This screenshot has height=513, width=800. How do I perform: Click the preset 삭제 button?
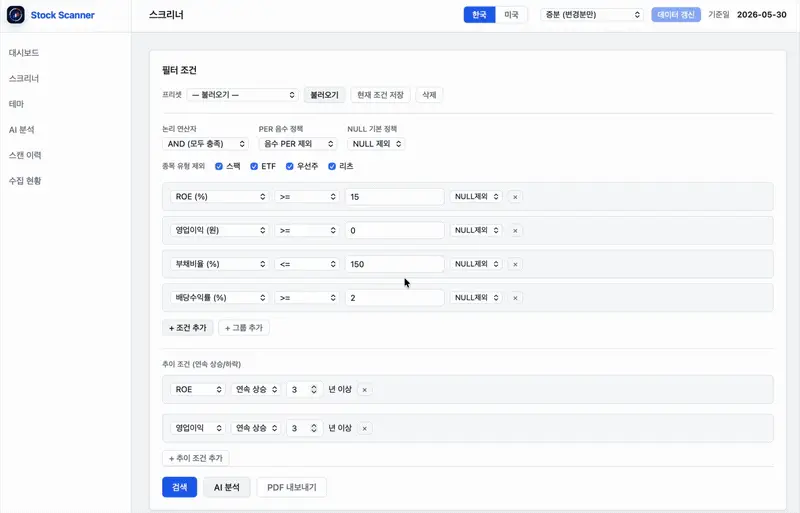pyautogui.click(x=429, y=95)
